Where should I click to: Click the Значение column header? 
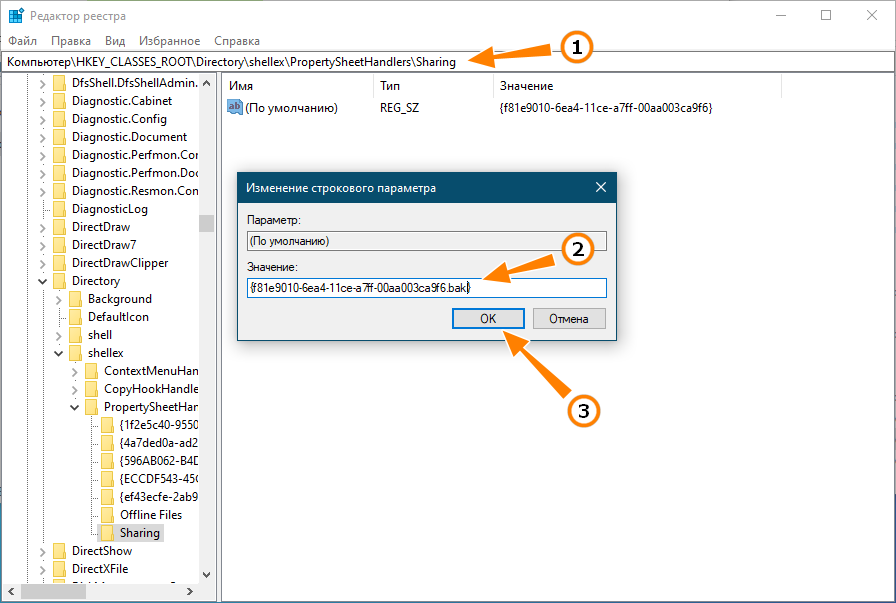[x=526, y=86]
